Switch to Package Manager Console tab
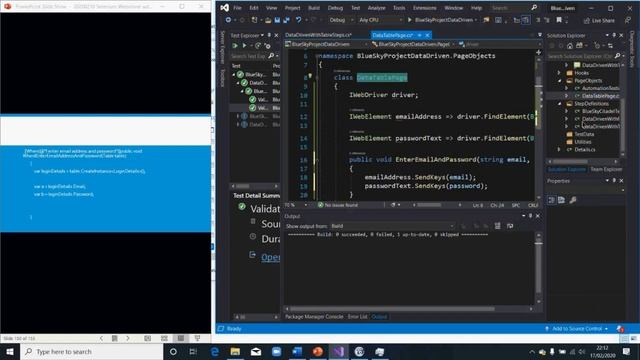The width and height of the screenshot is (640, 360). [314, 317]
